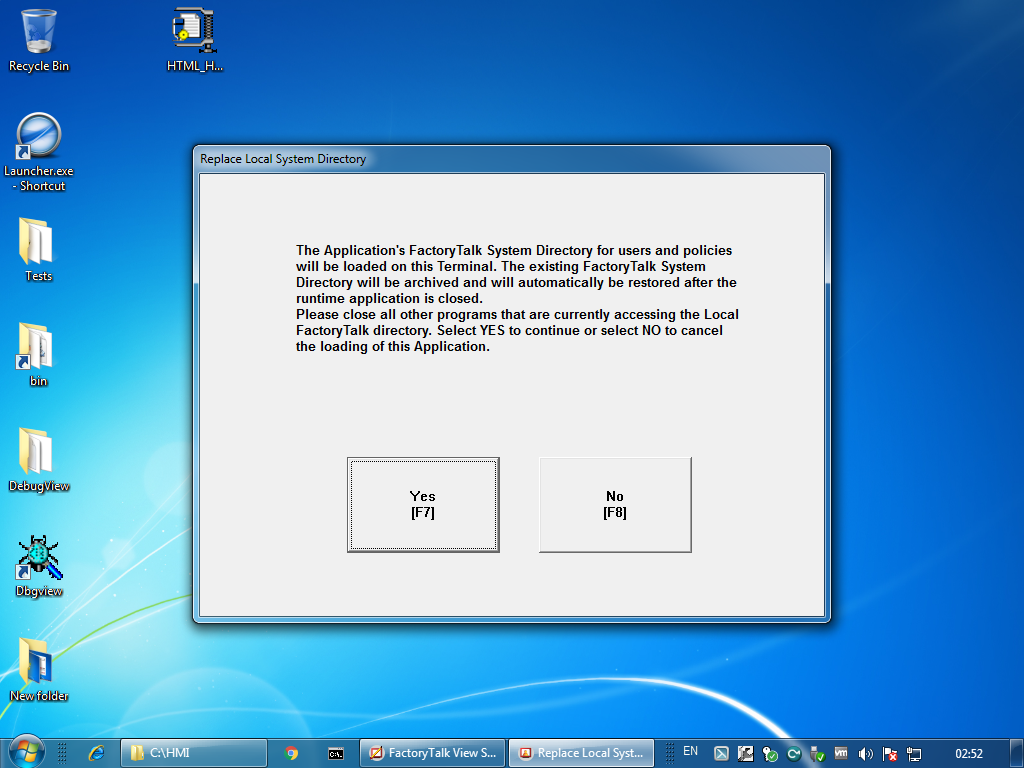Select the DebugView folder icon
The width and height of the screenshot is (1024, 768).
coord(39,460)
